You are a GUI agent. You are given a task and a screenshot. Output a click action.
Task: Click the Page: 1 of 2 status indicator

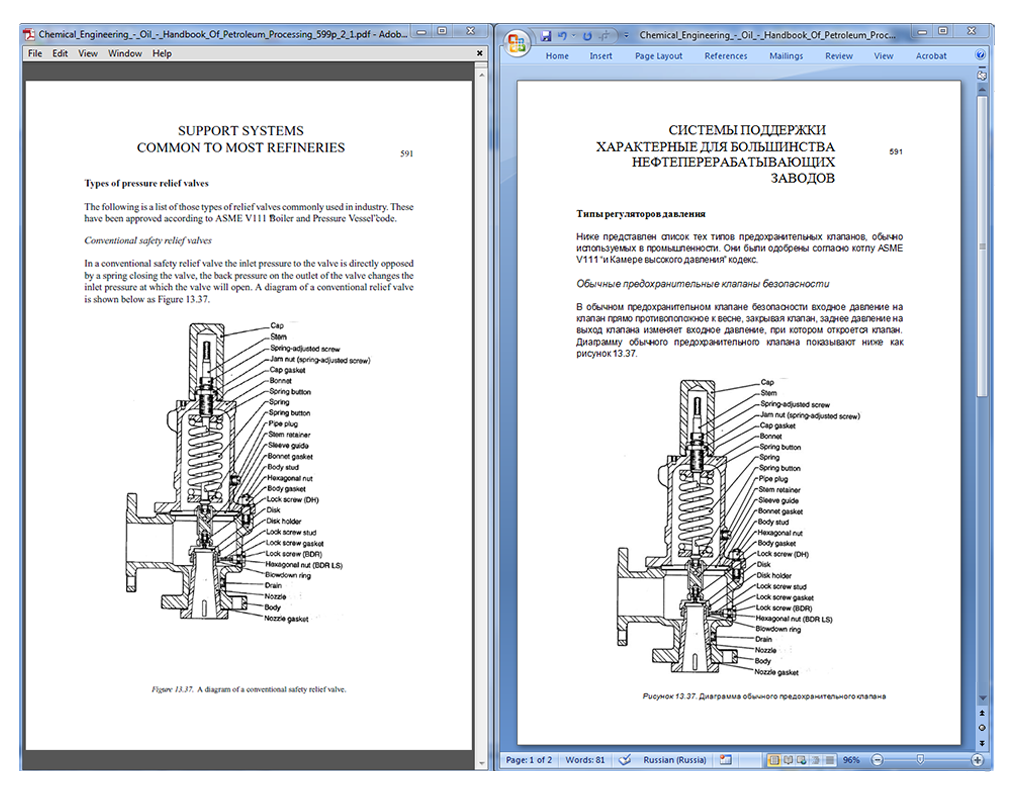tap(528, 760)
